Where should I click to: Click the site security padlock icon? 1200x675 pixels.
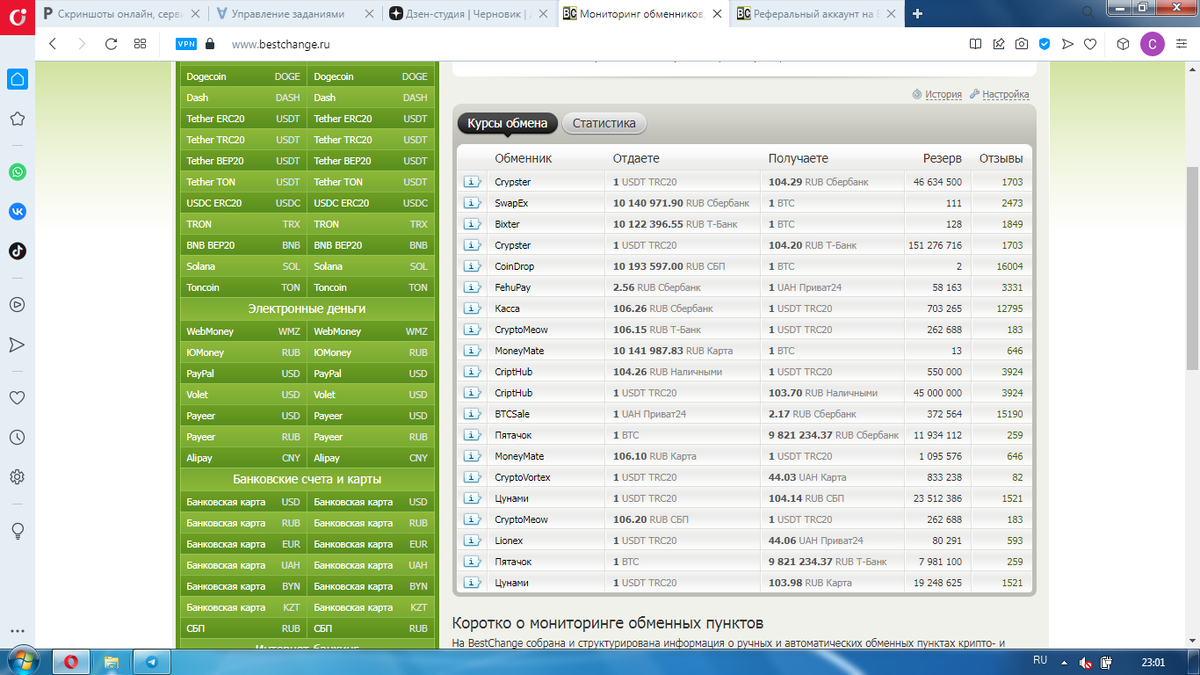[210, 44]
